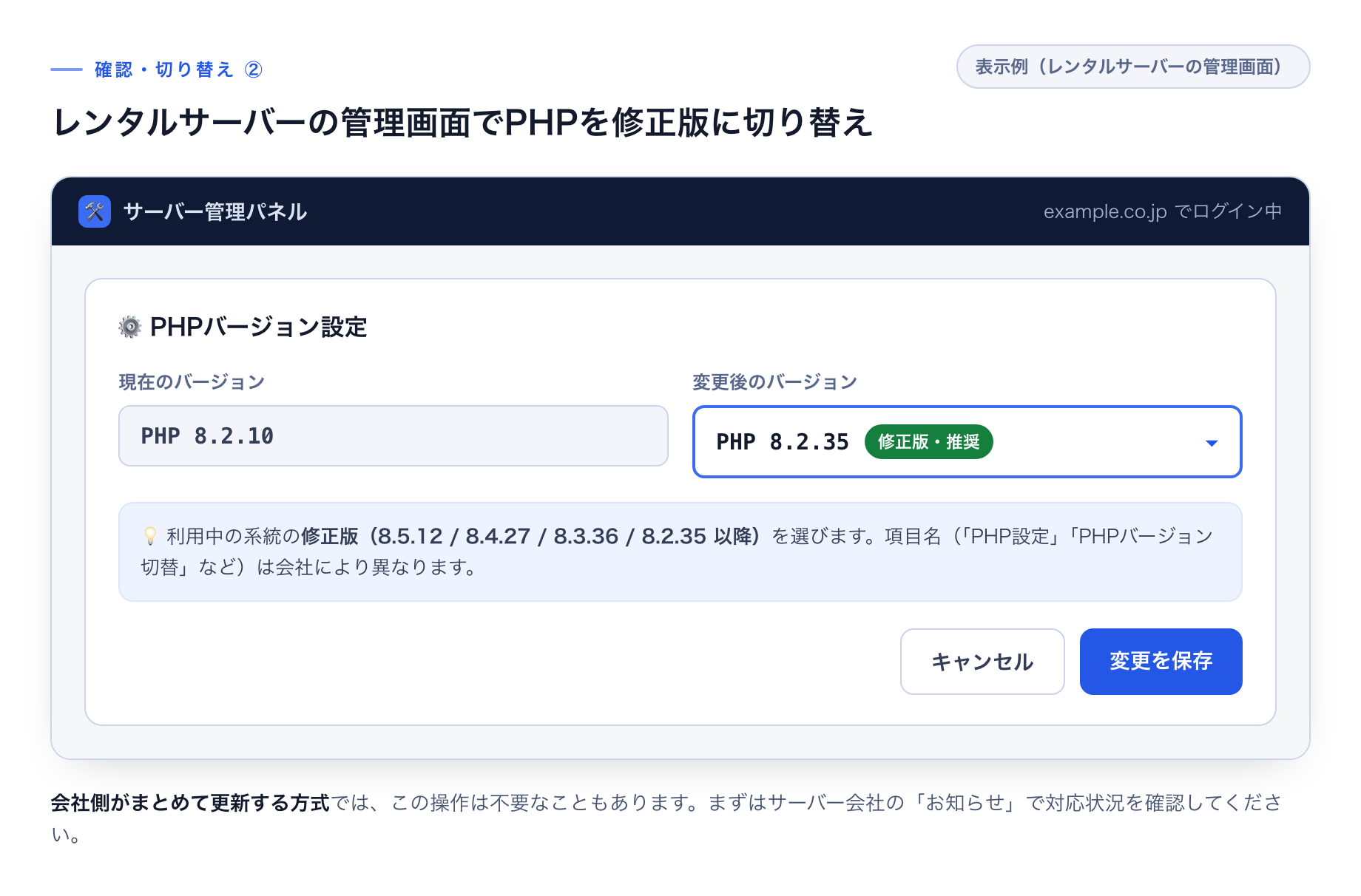Click the 現在のバージョン label

[192, 382]
